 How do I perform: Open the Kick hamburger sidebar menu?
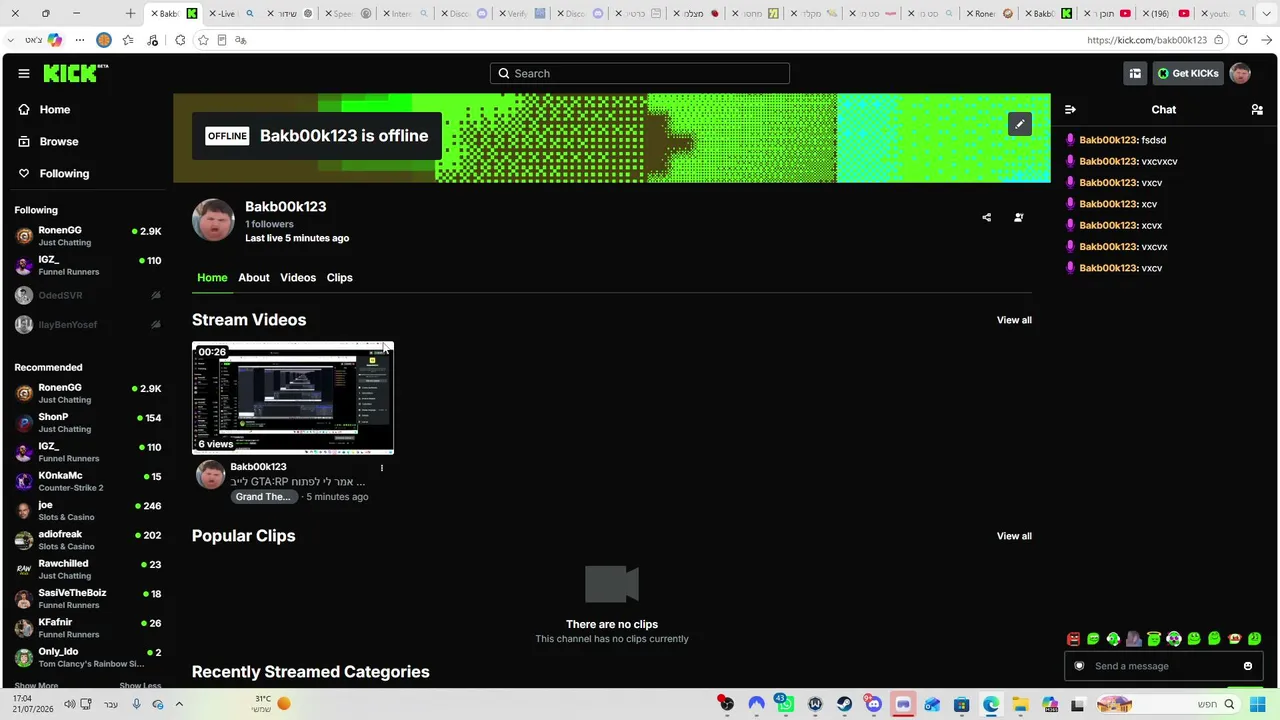click(x=24, y=73)
